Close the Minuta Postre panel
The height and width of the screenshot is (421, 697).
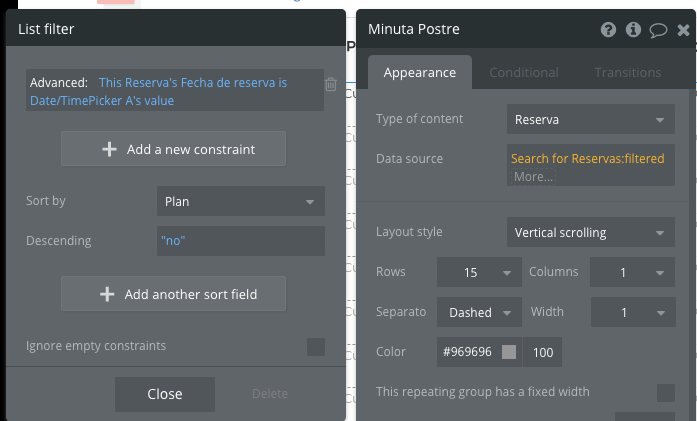[x=683, y=30]
